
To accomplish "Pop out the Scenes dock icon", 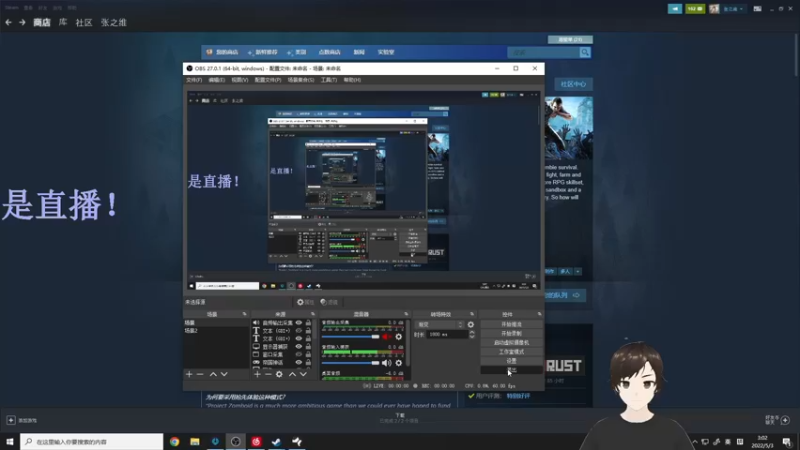I will [x=244, y=314].
